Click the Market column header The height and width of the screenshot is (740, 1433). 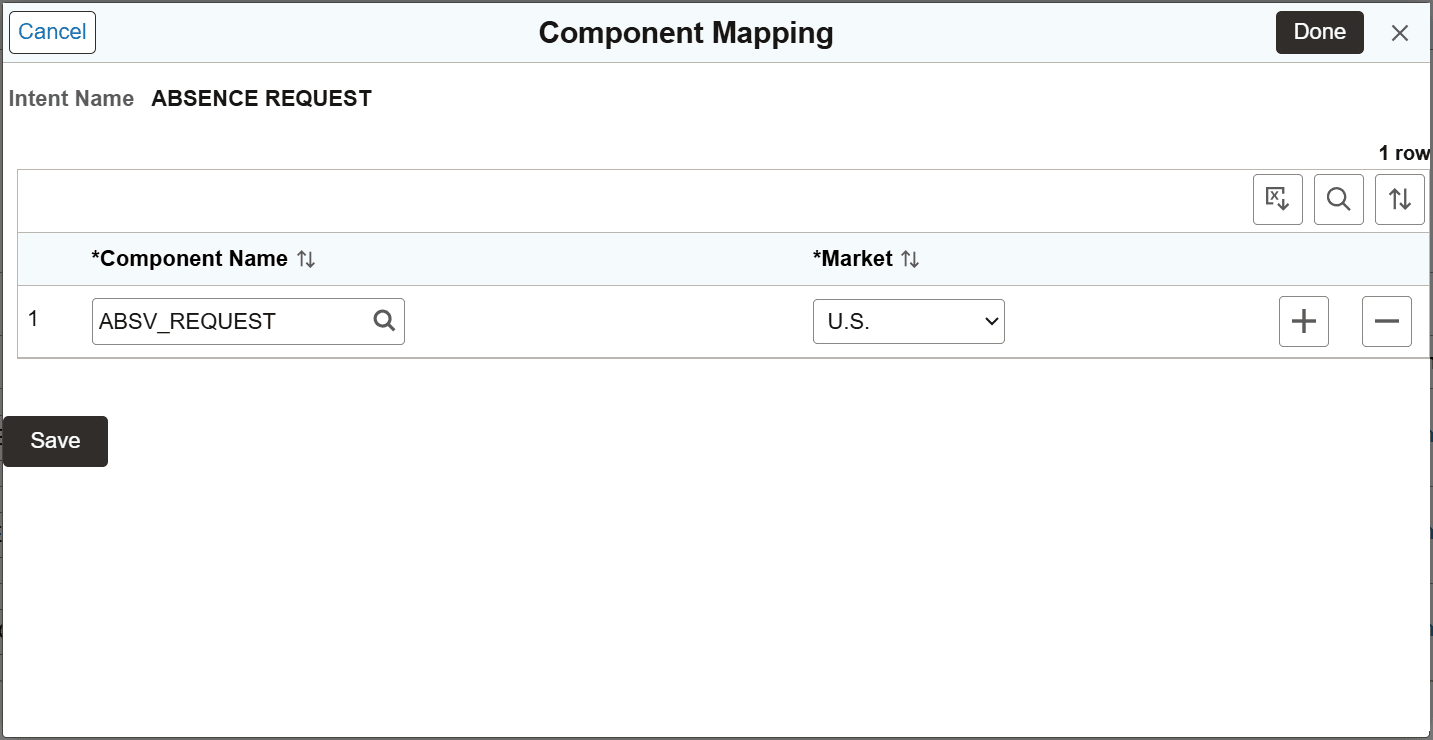point(853,259)
